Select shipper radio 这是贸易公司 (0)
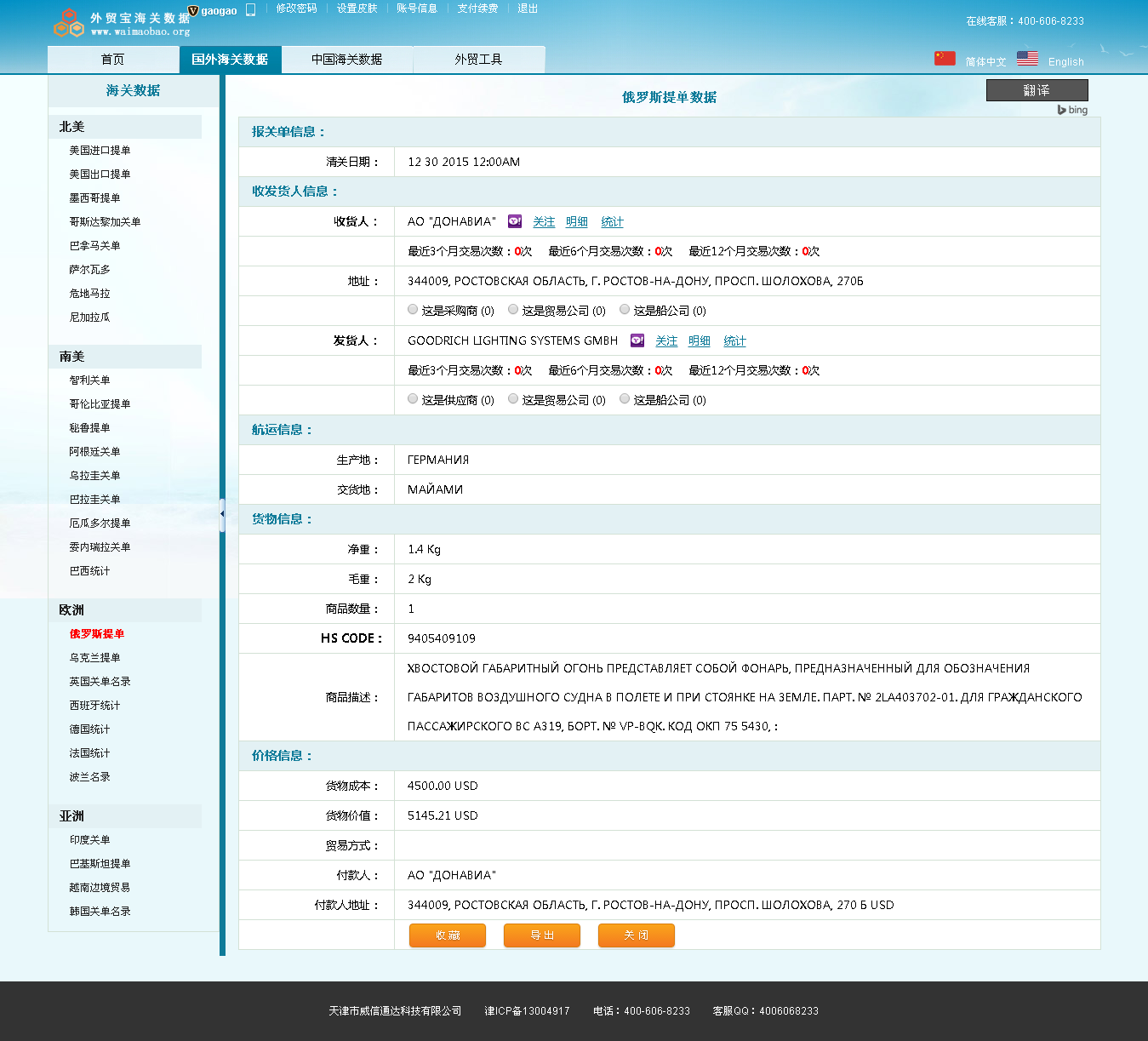Screen dimensions: 1148x1041 513,399
